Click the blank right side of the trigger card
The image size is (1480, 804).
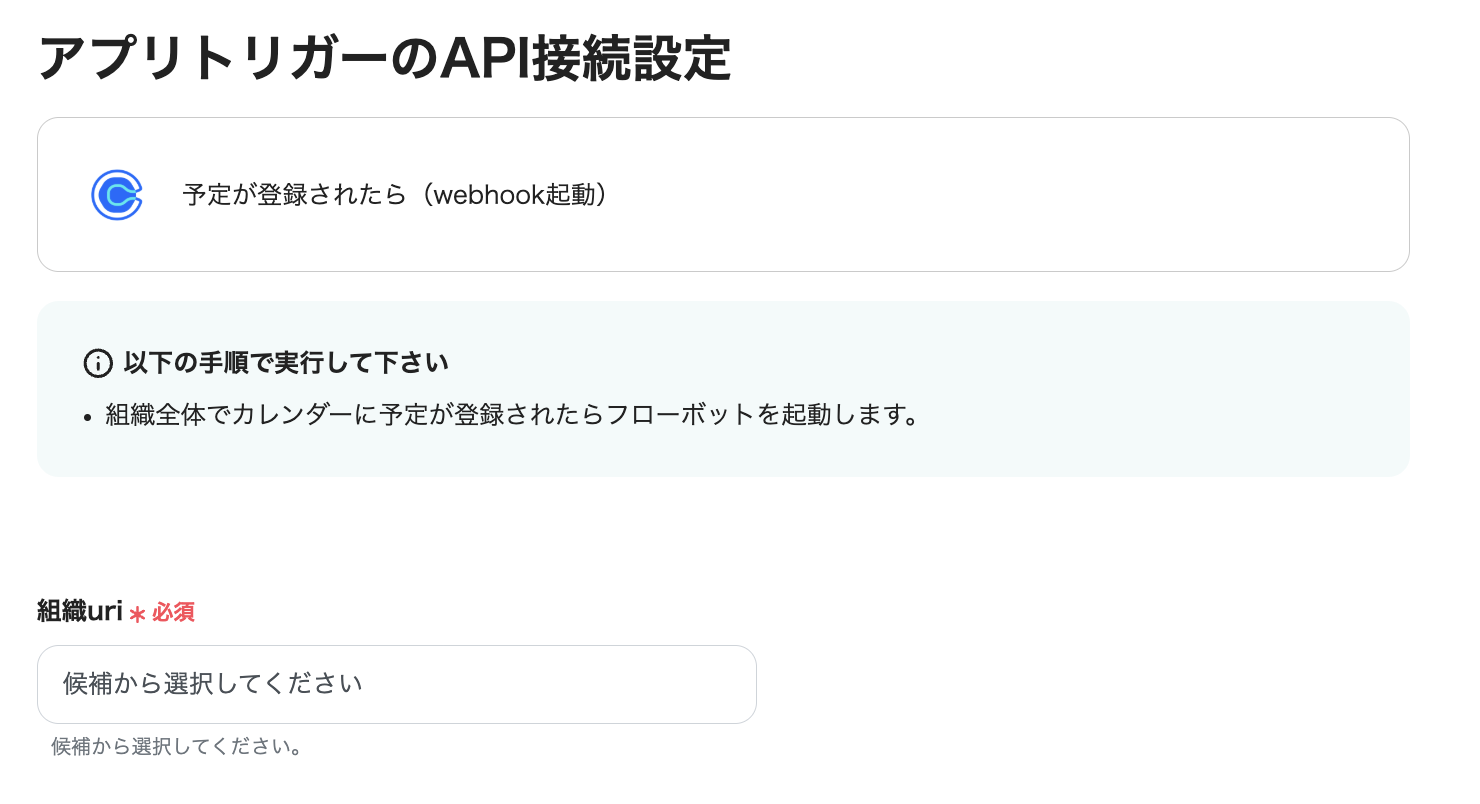click(1100, 195)
